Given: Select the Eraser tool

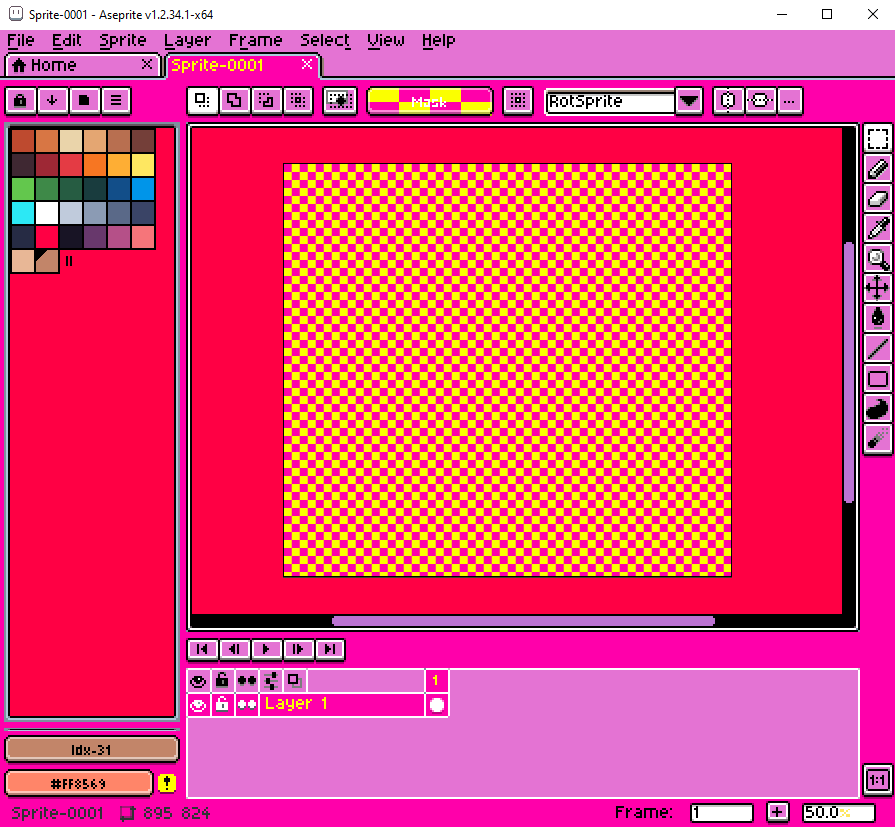Looking at the screenshot, I should coord(877,199).
